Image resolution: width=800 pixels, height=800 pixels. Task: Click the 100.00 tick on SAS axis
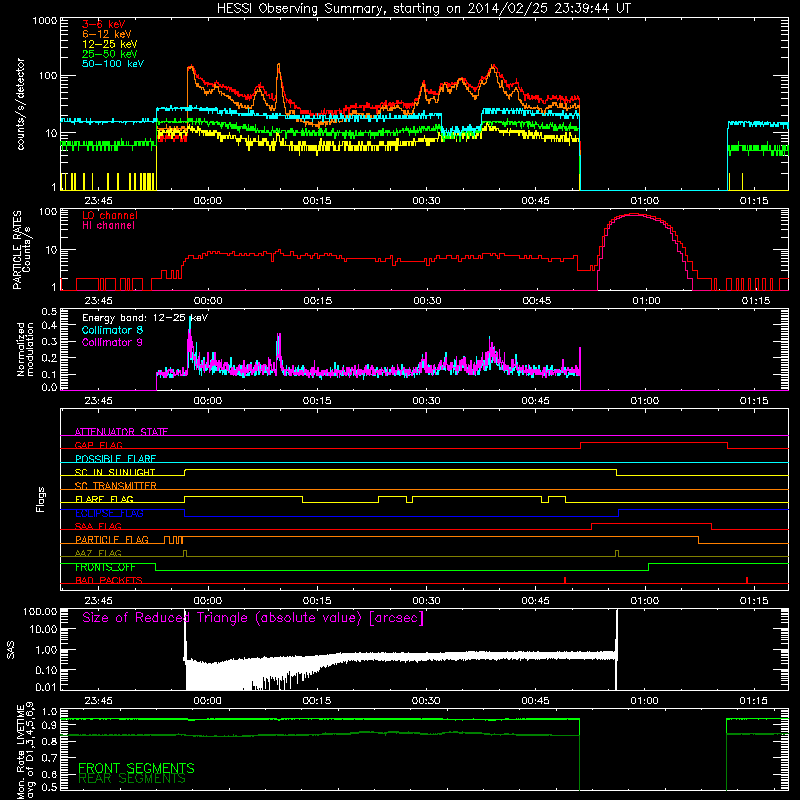tap(40, 611)
